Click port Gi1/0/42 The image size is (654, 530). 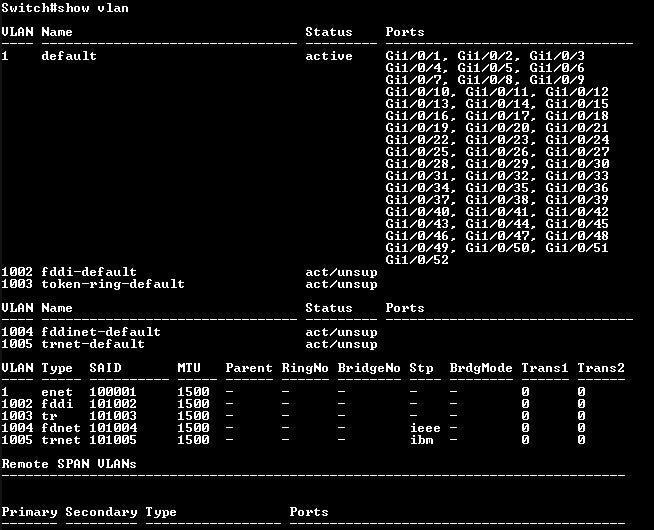point(577,212)
